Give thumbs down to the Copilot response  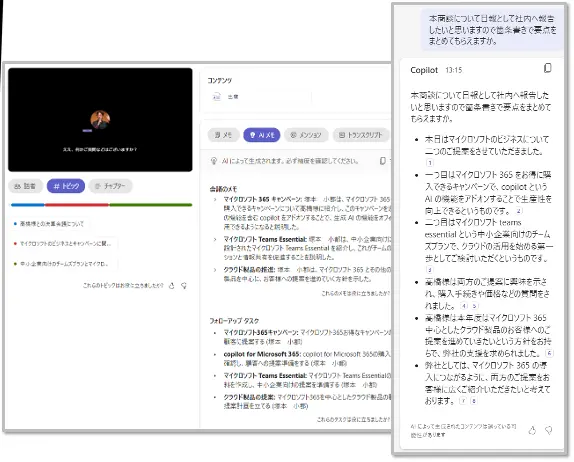point(549,431)
